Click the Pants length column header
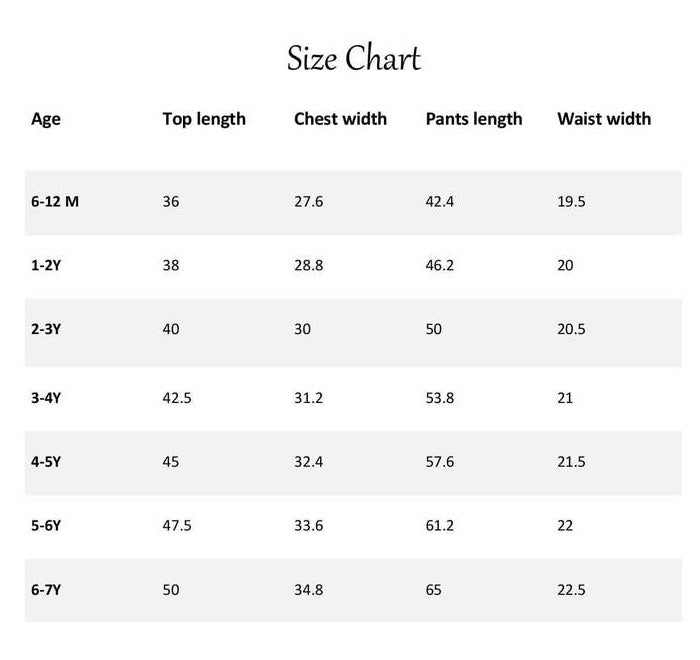Viewport: 700px width, 660px height. 474,119
